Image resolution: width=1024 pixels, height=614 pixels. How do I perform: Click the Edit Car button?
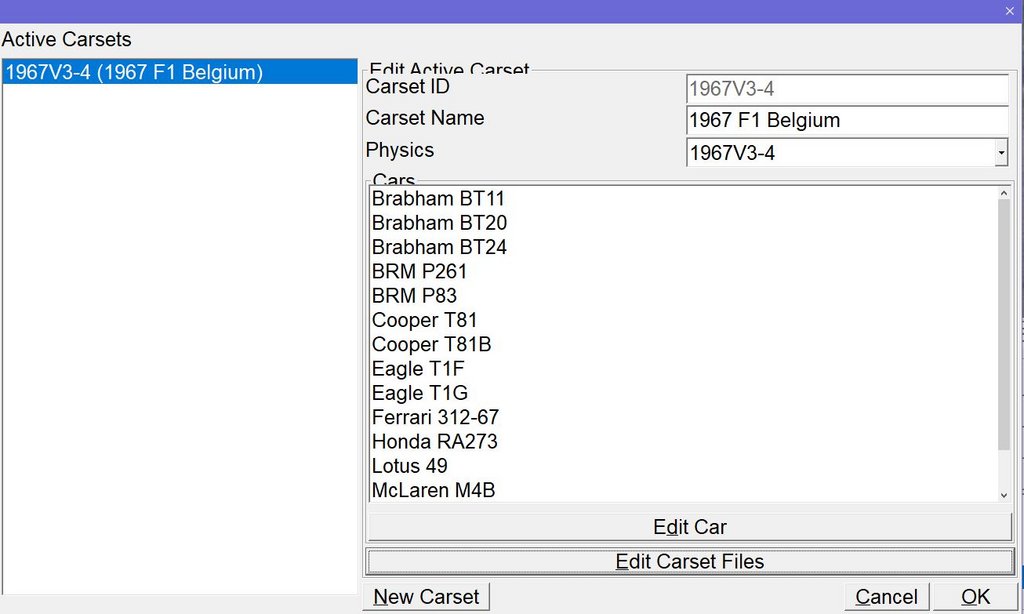(690, 527)
